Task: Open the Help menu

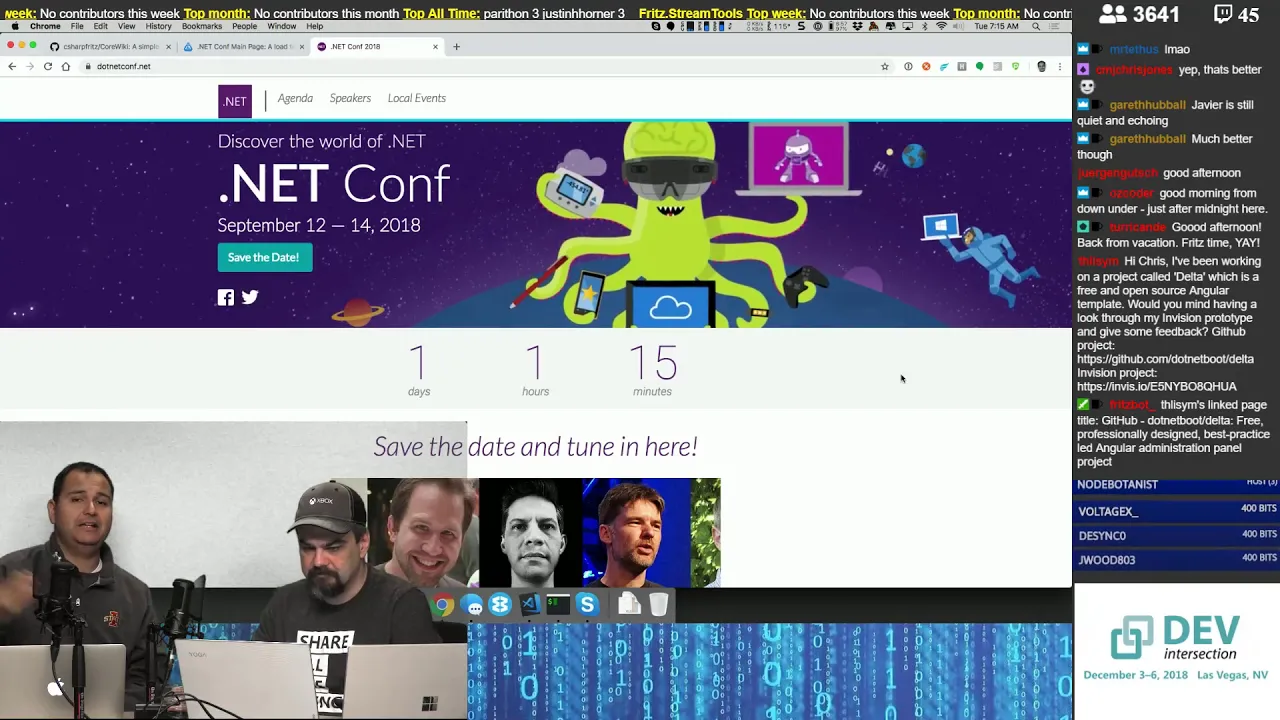Action: 315,26
